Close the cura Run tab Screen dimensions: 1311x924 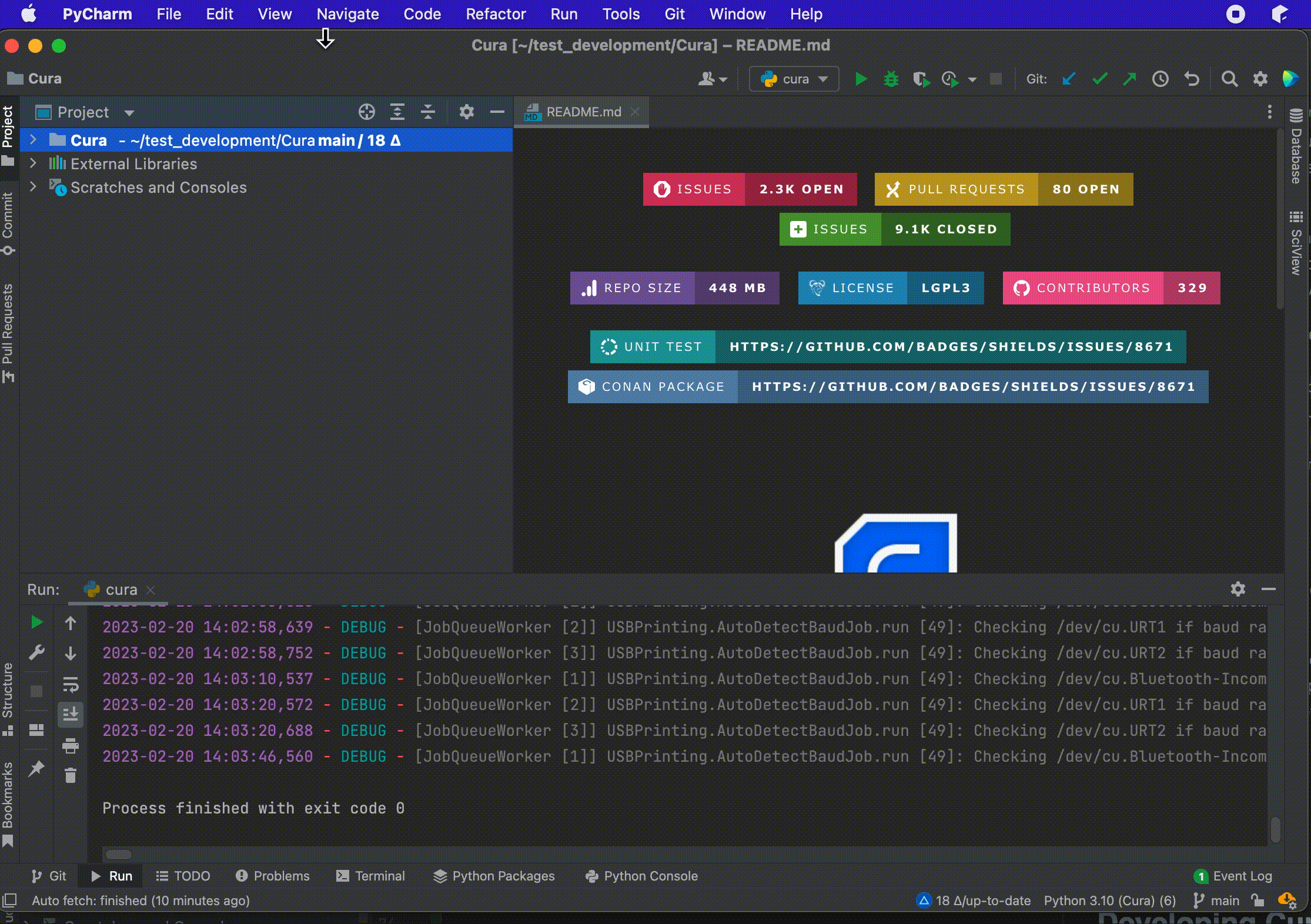[151, 590]
